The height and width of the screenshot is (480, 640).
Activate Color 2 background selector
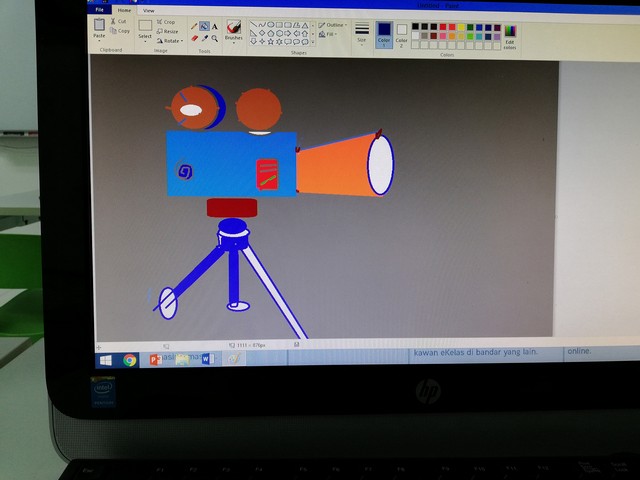pos(401,33)
